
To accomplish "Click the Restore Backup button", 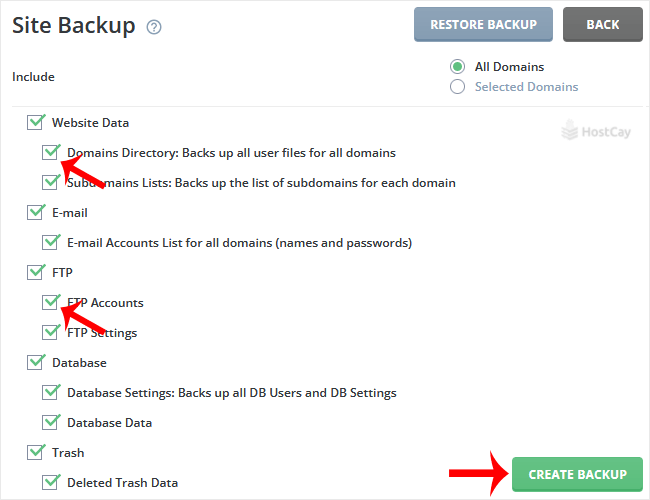I will tap(483, 25).
